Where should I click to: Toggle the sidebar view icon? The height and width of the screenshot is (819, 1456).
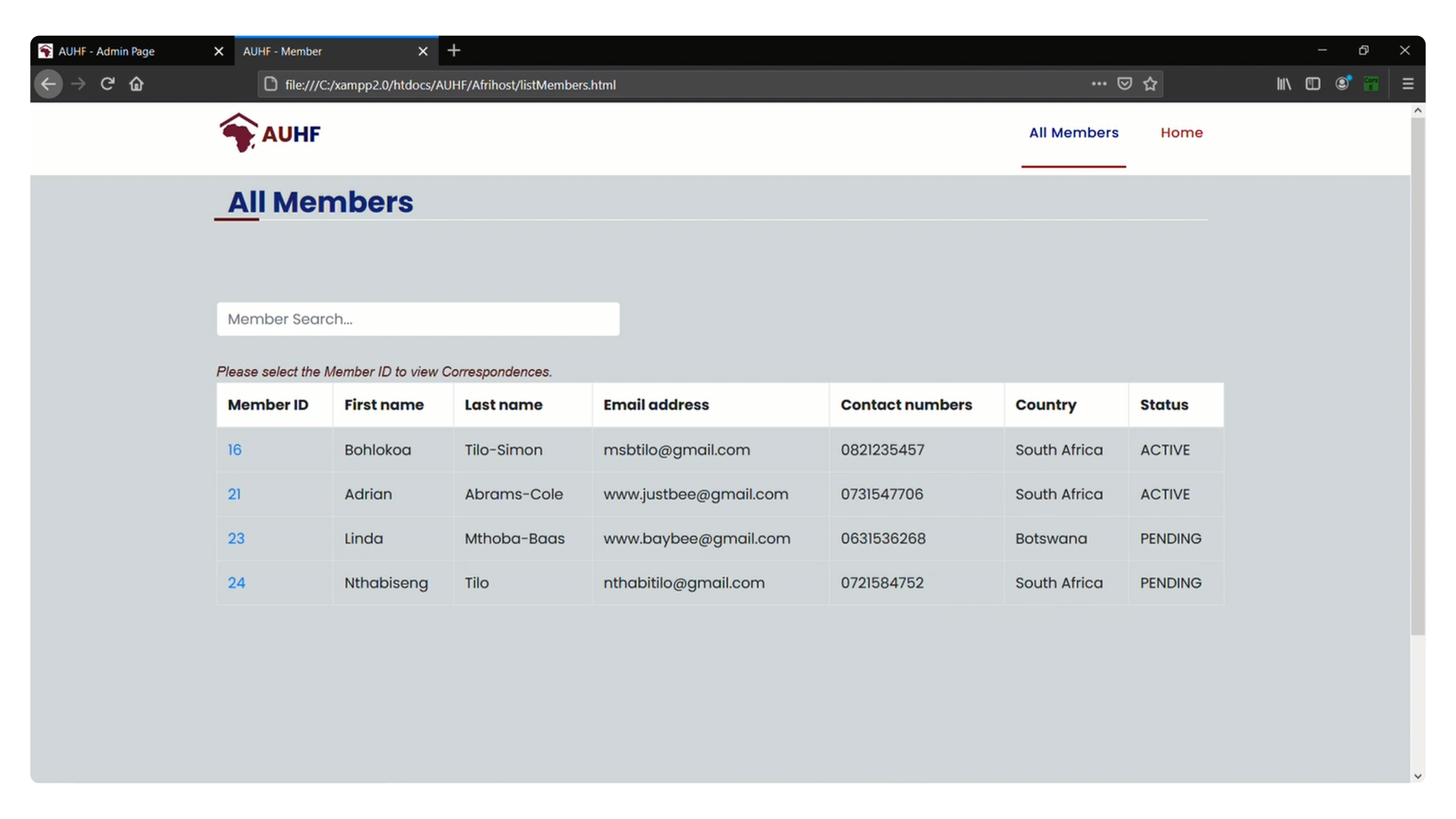point(1312,84)
